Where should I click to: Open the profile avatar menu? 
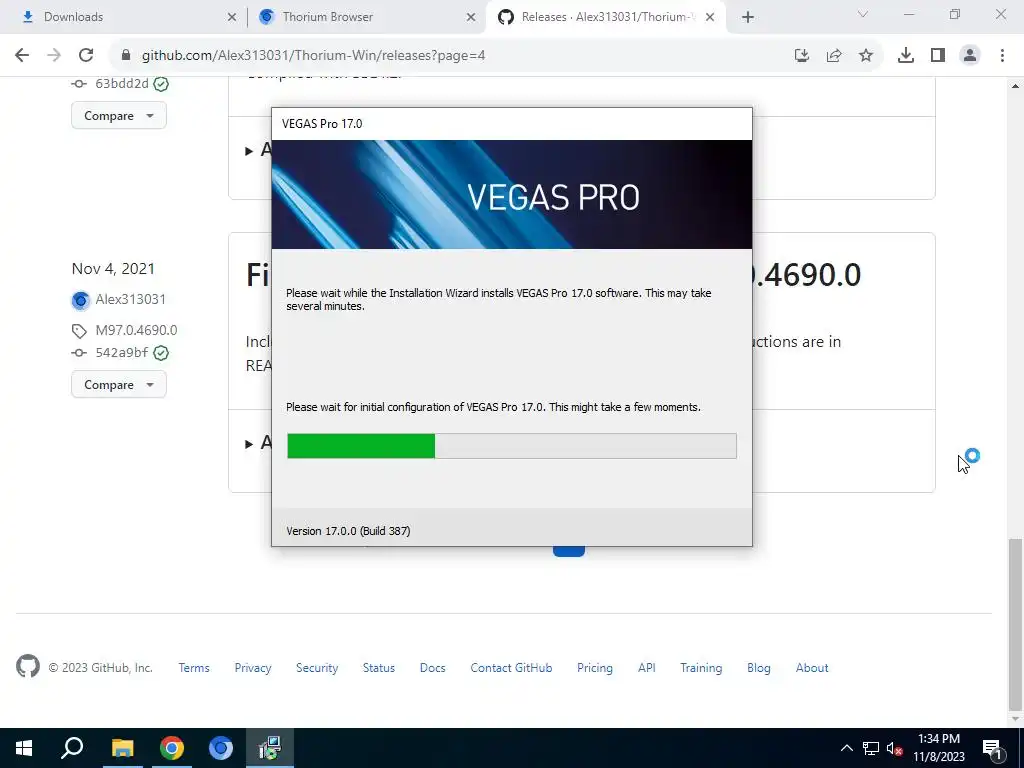(x=970, y=56)
